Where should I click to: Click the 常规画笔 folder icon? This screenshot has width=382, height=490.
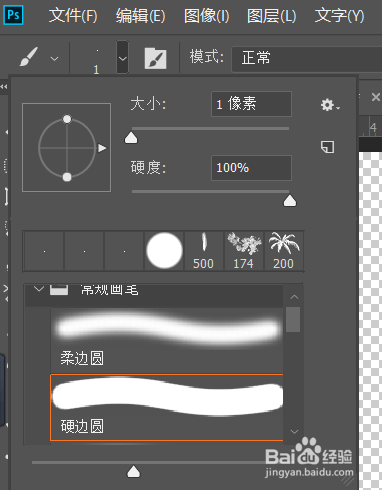[59, 290]
